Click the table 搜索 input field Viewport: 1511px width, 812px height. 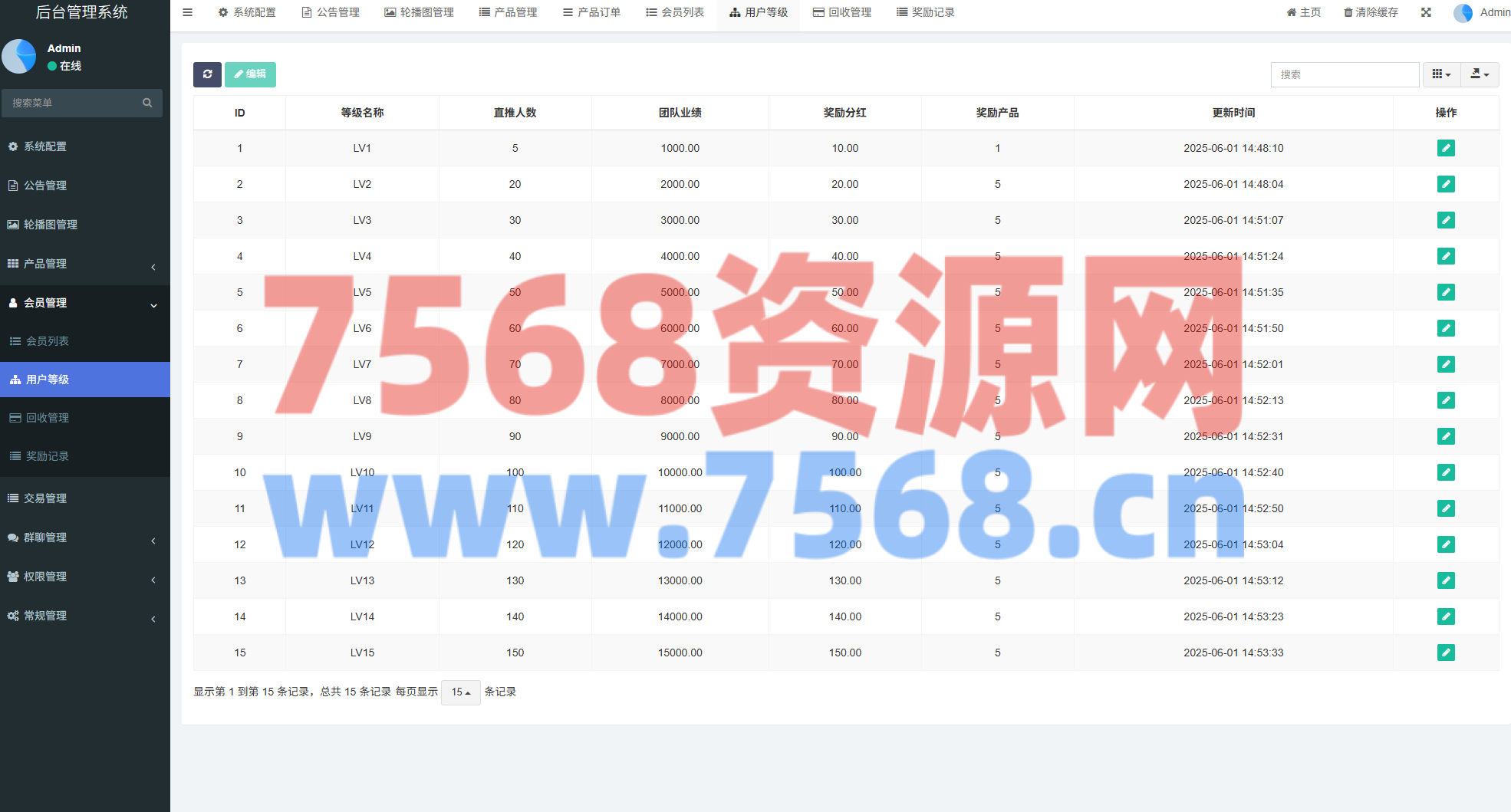pyautogui.click(x=1344, y=74)
